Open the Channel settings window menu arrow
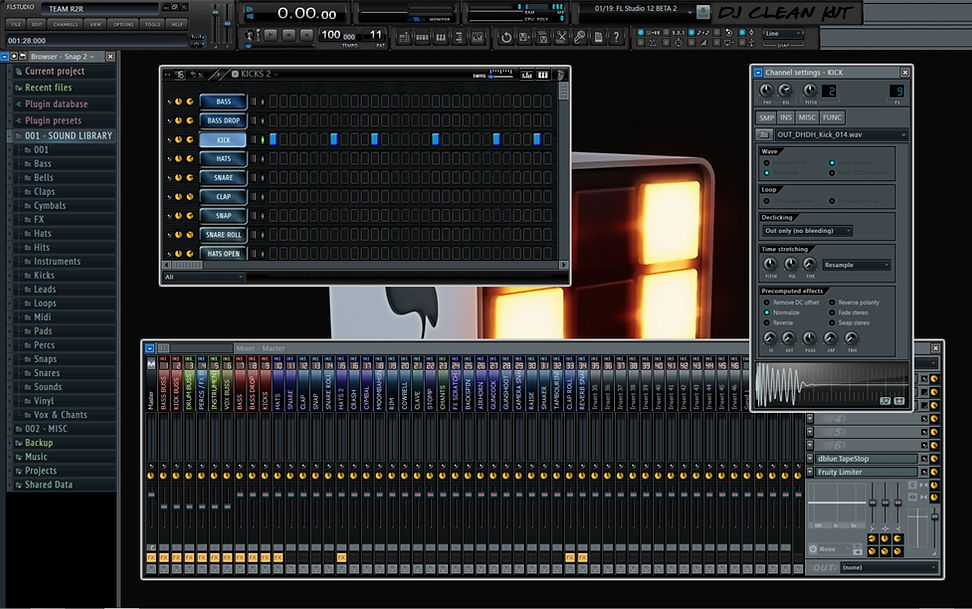 (x=758, y=73)
